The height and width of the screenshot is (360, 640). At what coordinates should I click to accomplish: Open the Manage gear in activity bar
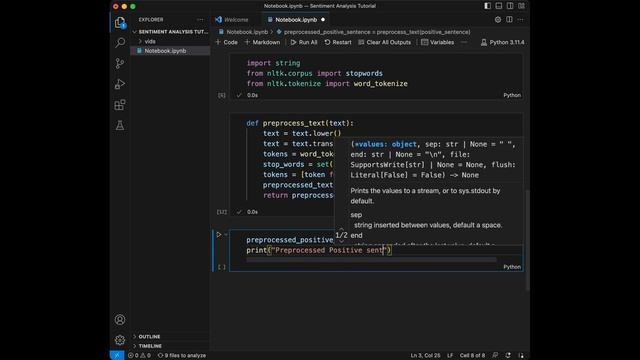120,340
